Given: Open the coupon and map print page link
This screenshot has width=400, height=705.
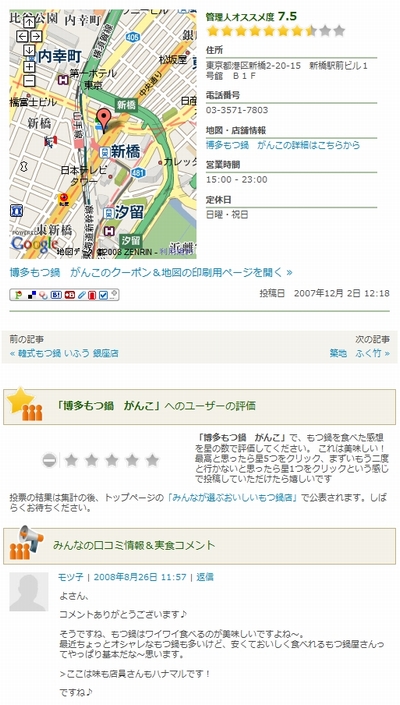Looking at the screenshot, I should pos(151,272).
